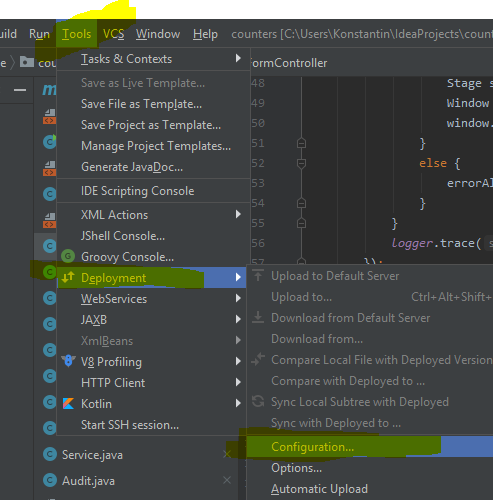Viewport: 493px width, 500px height.
Task: Click the else keyword in code
Action: click(x=433, y=163)
